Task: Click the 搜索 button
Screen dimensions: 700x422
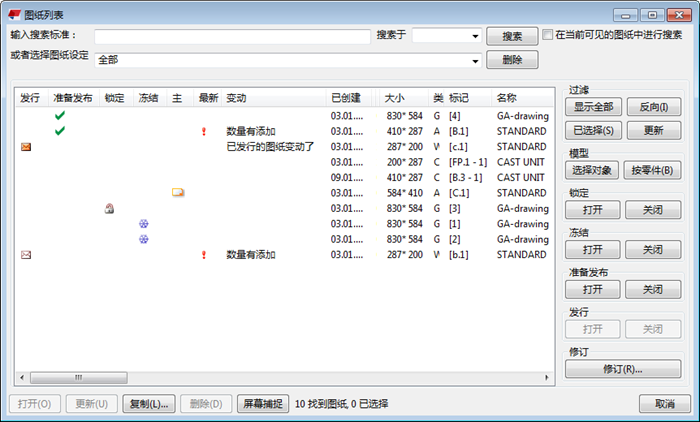Action: [512, 36]
